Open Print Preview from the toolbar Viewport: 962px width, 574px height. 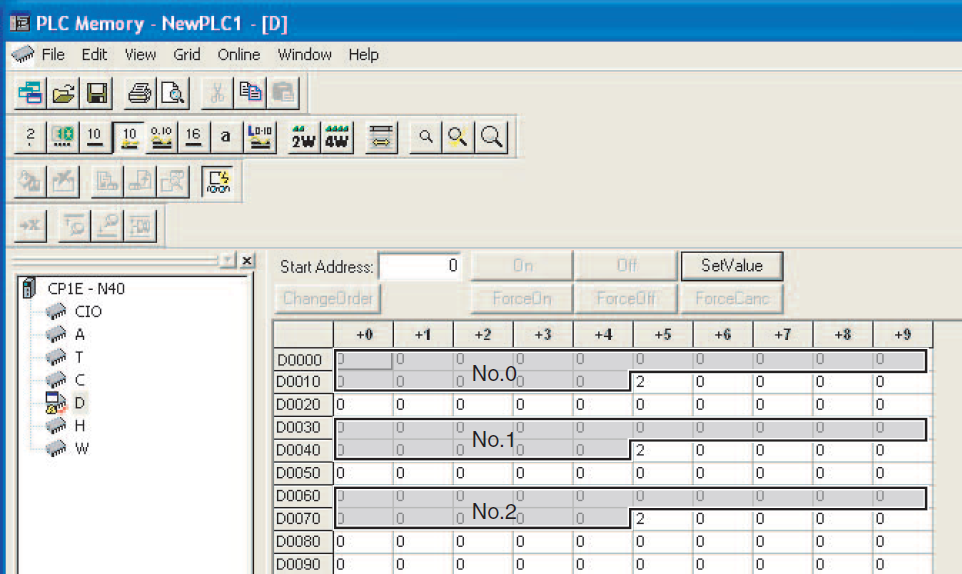tap(173, 93)
